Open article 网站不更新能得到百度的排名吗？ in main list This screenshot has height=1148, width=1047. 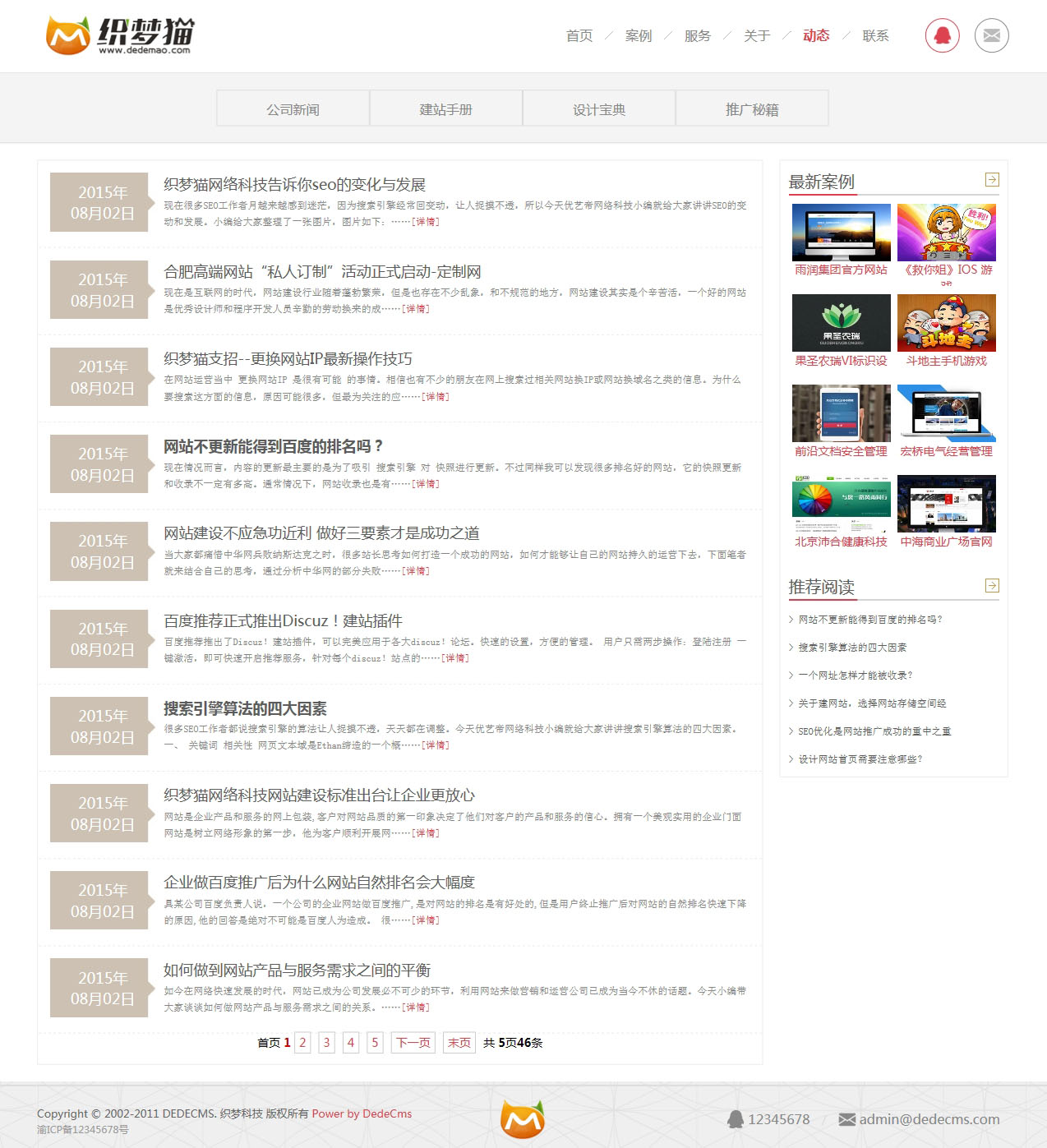[274, 446]
